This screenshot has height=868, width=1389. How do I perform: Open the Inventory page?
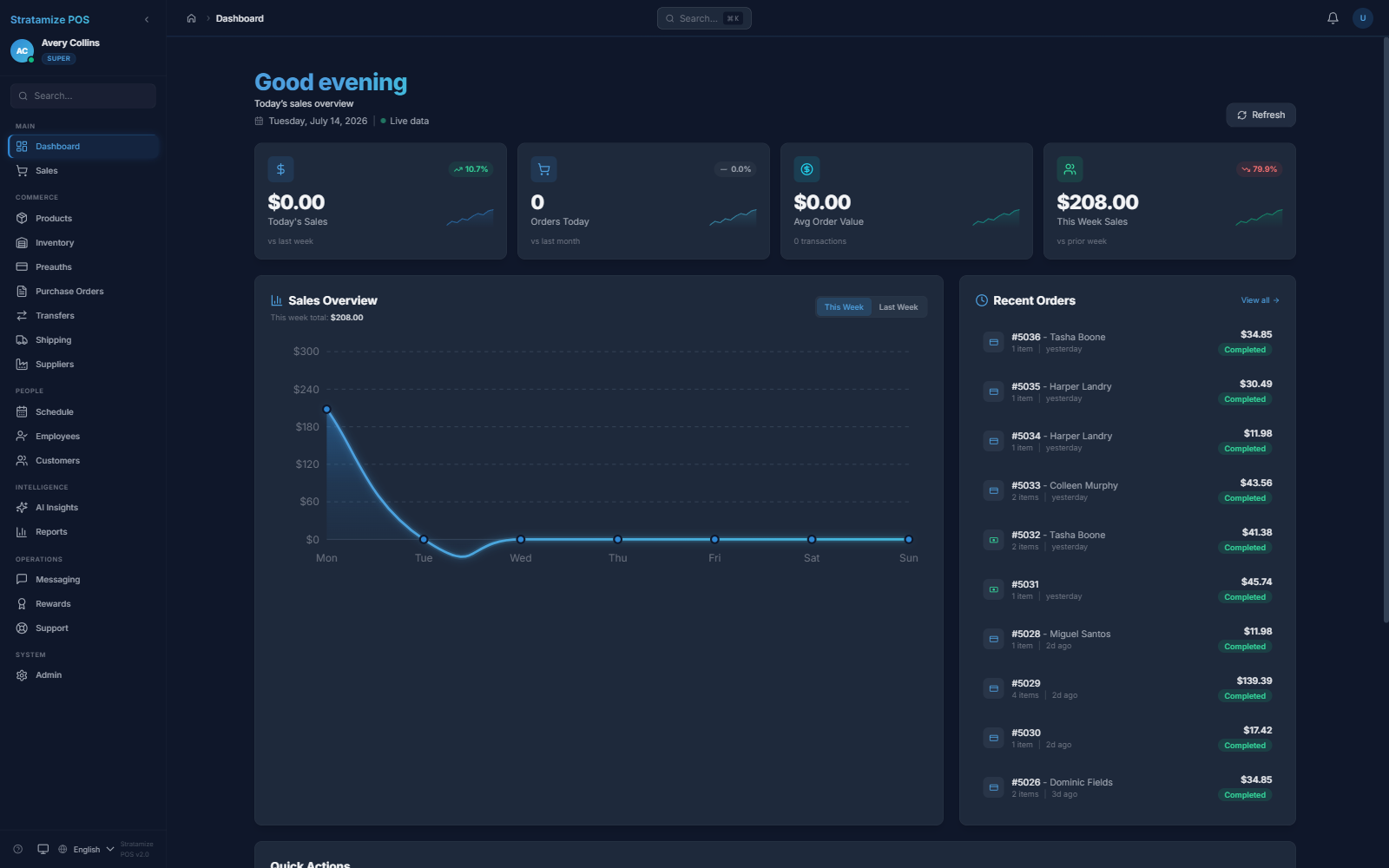[83, 243]
